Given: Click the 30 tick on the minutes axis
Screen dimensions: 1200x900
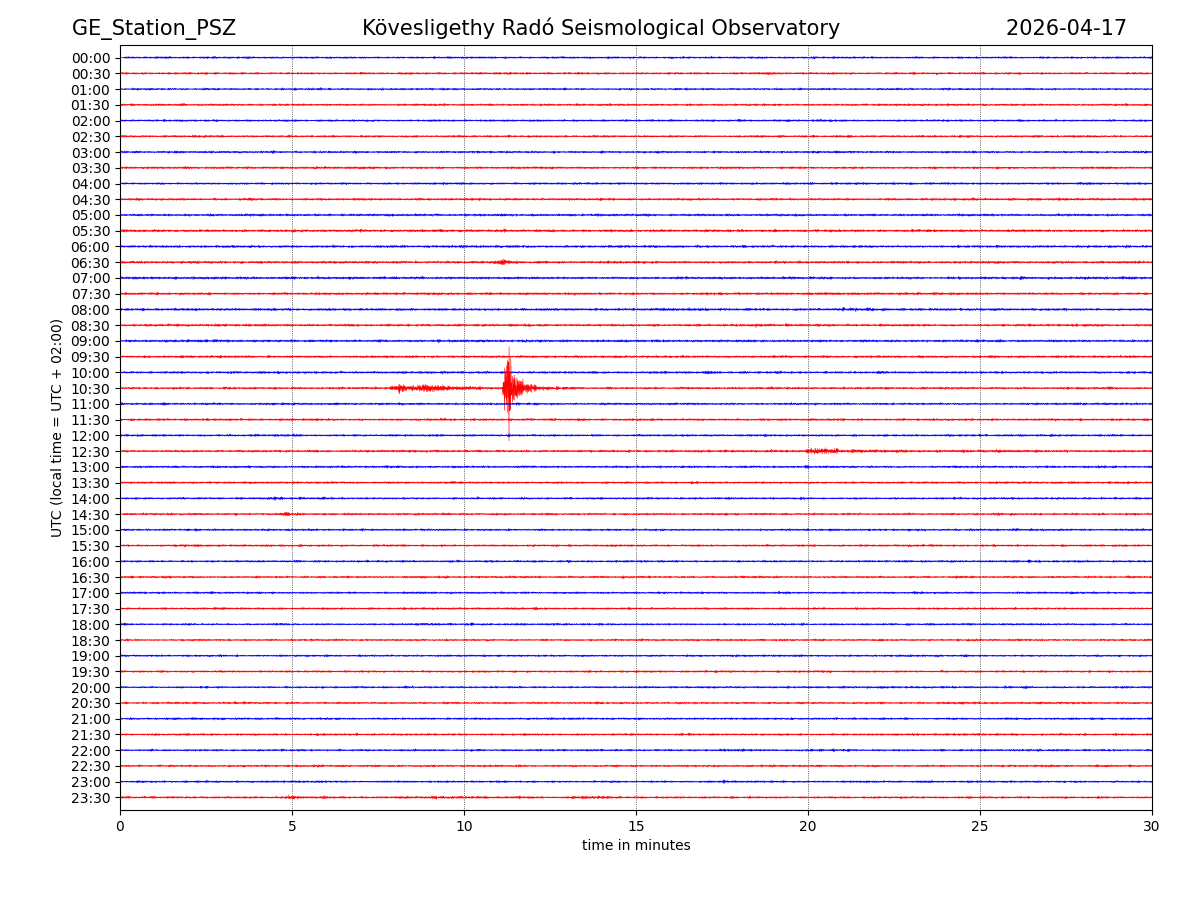Looking at the screenshot, I should [x=1152, y=826].
